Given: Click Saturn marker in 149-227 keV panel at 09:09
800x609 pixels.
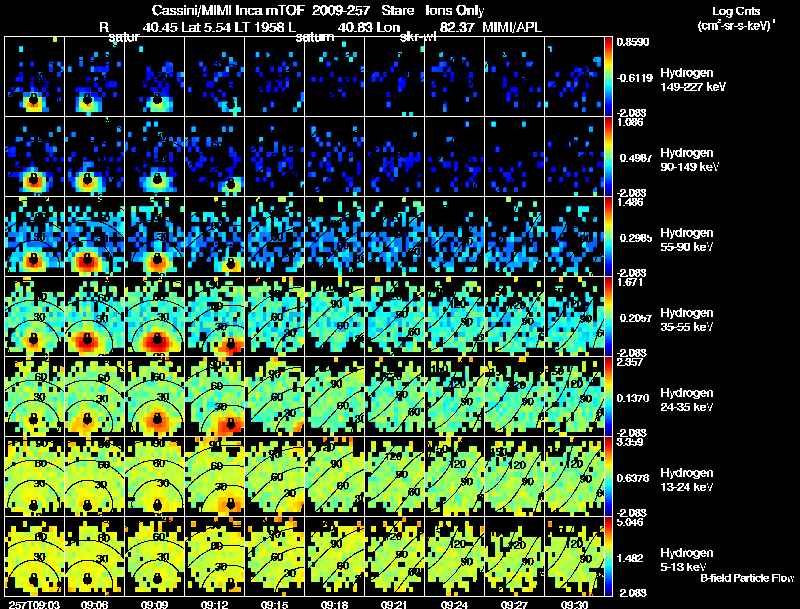Looking at the screenshot, I should pos(157,99).
